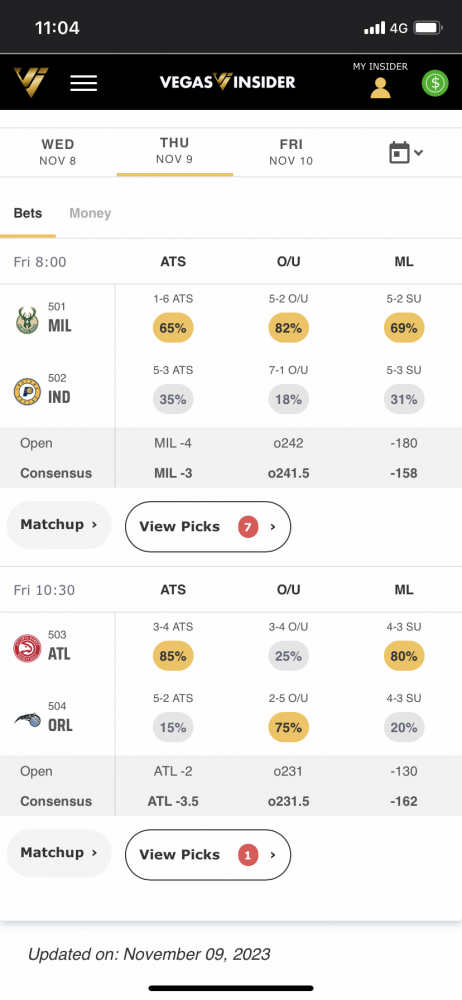Image resolution: width=462 pixels, height=1000 pixels.
Task: Select the Milwaukee Bucks team logo
Action: click(x=27, y=320)
